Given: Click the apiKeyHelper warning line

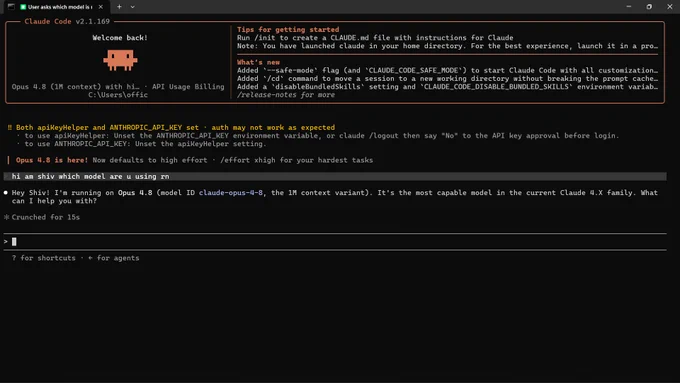Looking at the screenshot, I should click(x=171, y=128).
